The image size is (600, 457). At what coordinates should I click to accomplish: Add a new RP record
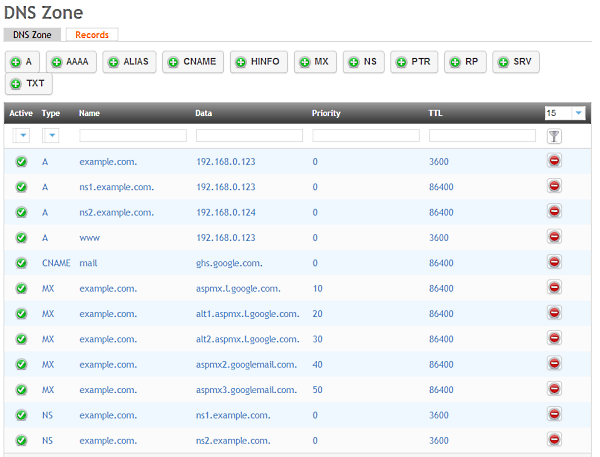465,62
